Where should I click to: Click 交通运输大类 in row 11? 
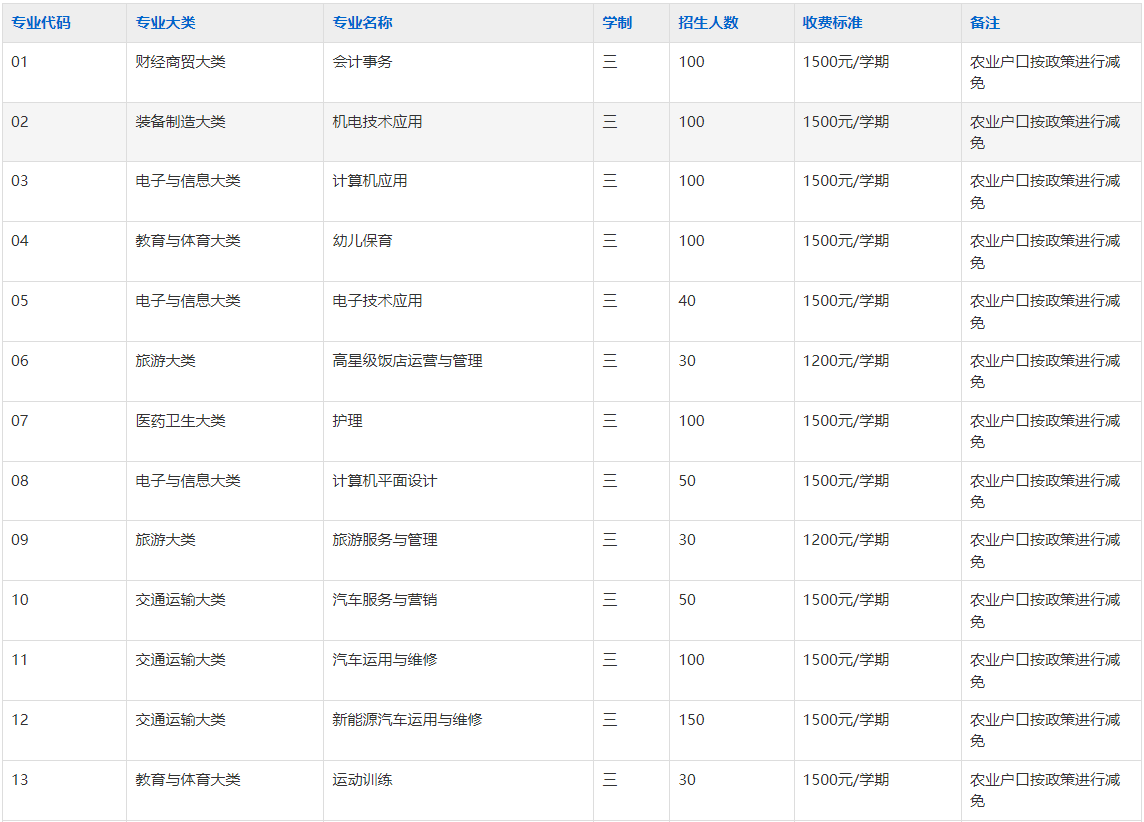[180, 659]
